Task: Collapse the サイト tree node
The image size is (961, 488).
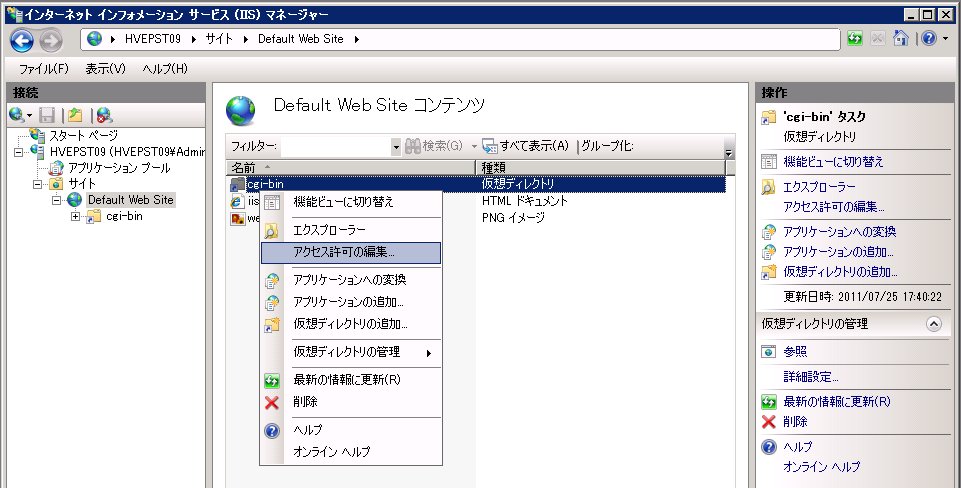Action: tap(37, 184)
